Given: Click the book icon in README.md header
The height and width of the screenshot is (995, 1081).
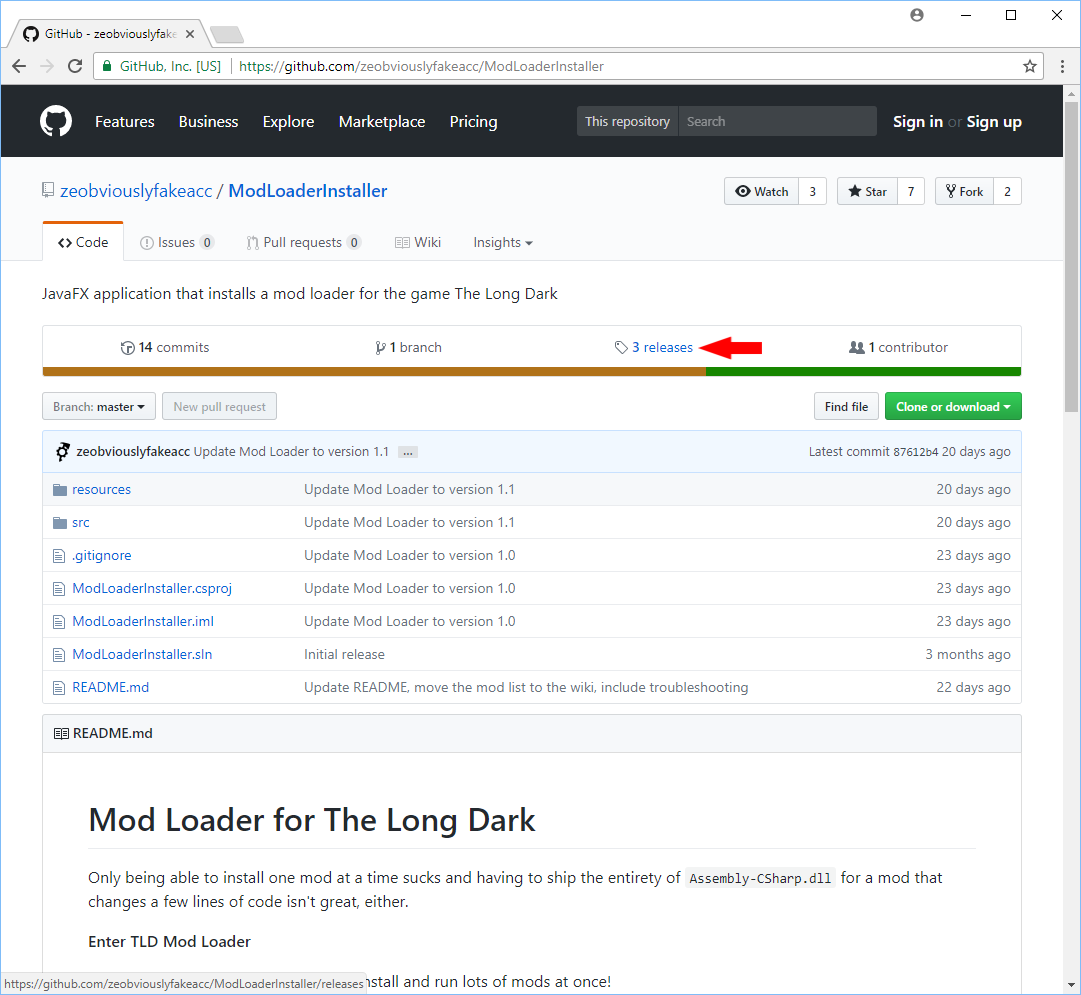Looking at the screenshot, I should point(61,734).
